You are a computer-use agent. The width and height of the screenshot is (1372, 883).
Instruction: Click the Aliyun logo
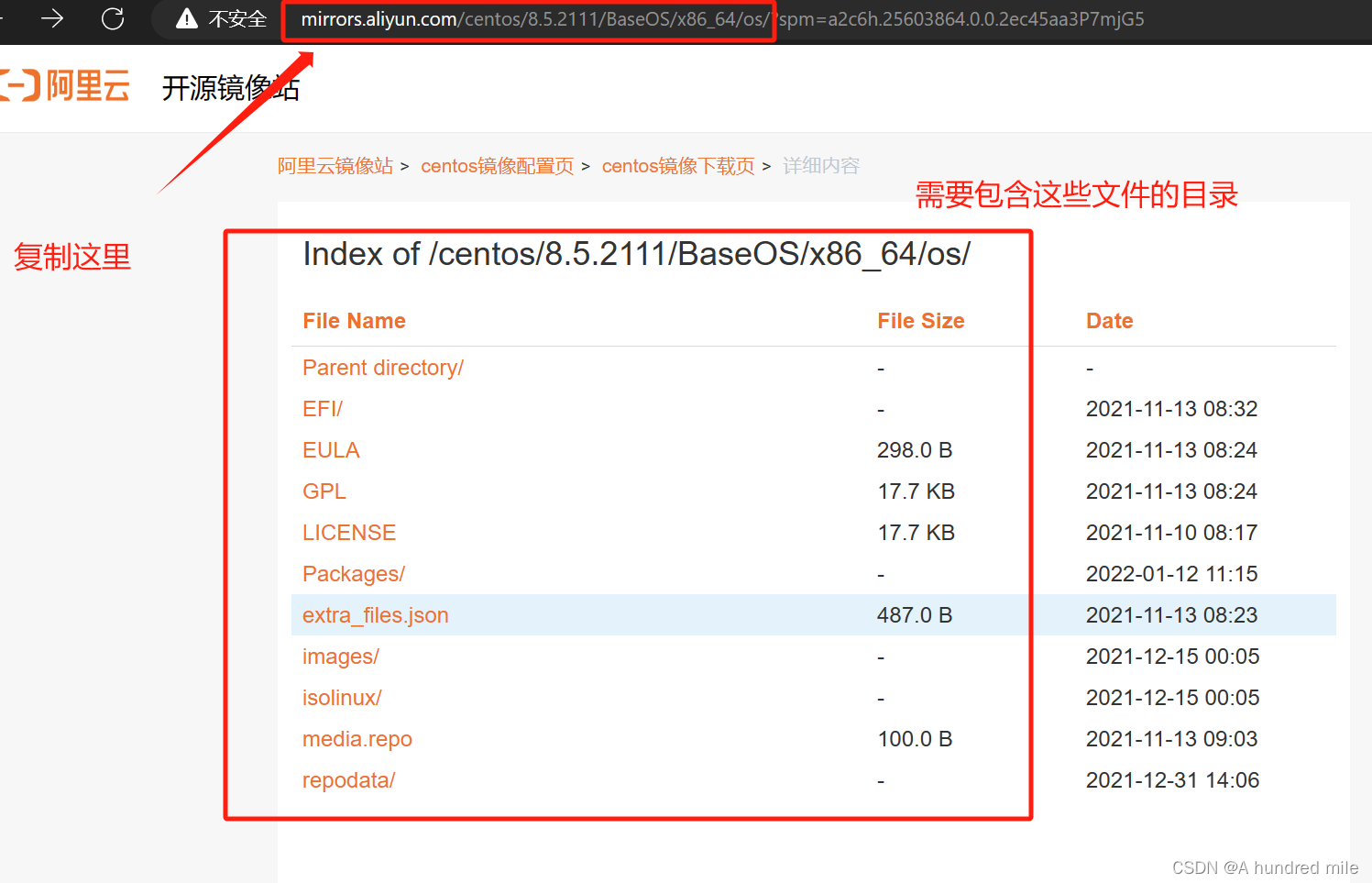[x=65, y=86]
